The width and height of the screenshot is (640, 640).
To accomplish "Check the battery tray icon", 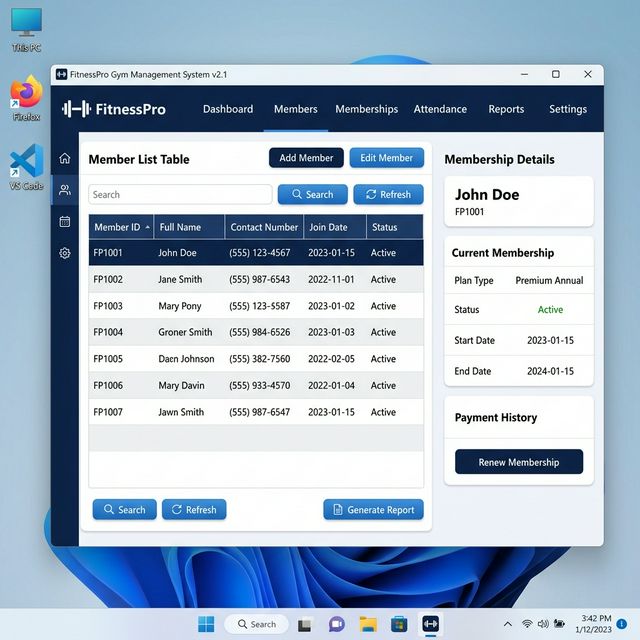I will click(559, 624).
